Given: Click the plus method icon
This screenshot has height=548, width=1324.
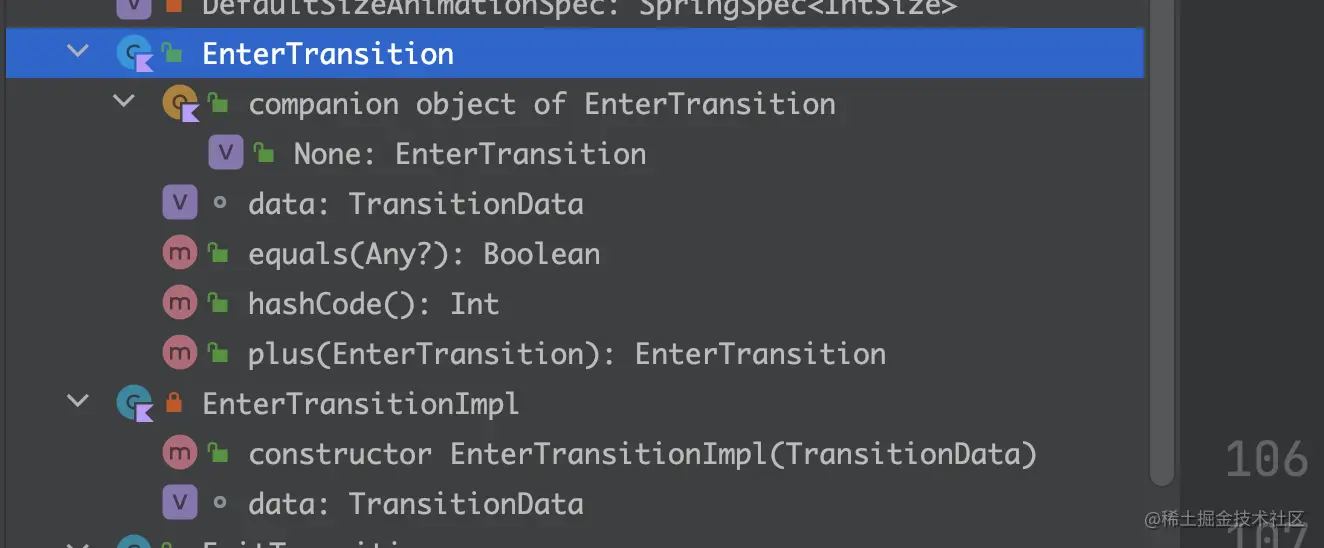Looking at the screenshot, I should (x=179, y=354).
